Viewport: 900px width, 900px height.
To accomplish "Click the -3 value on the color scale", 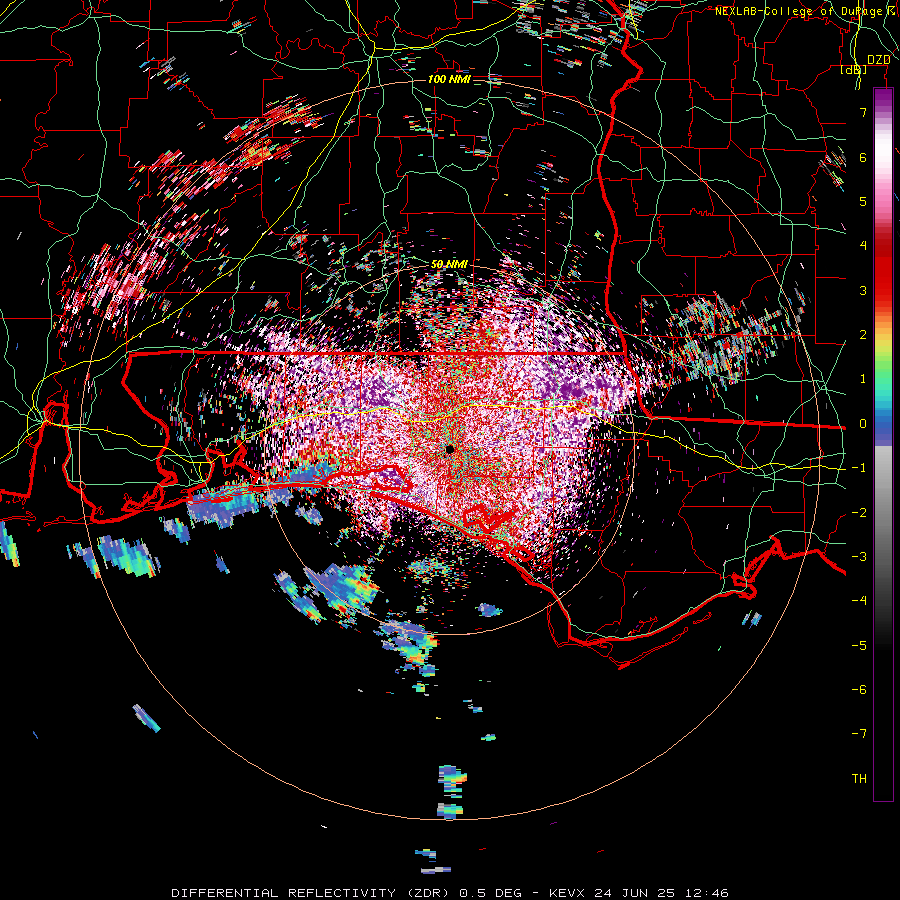I will coord(859,557).
